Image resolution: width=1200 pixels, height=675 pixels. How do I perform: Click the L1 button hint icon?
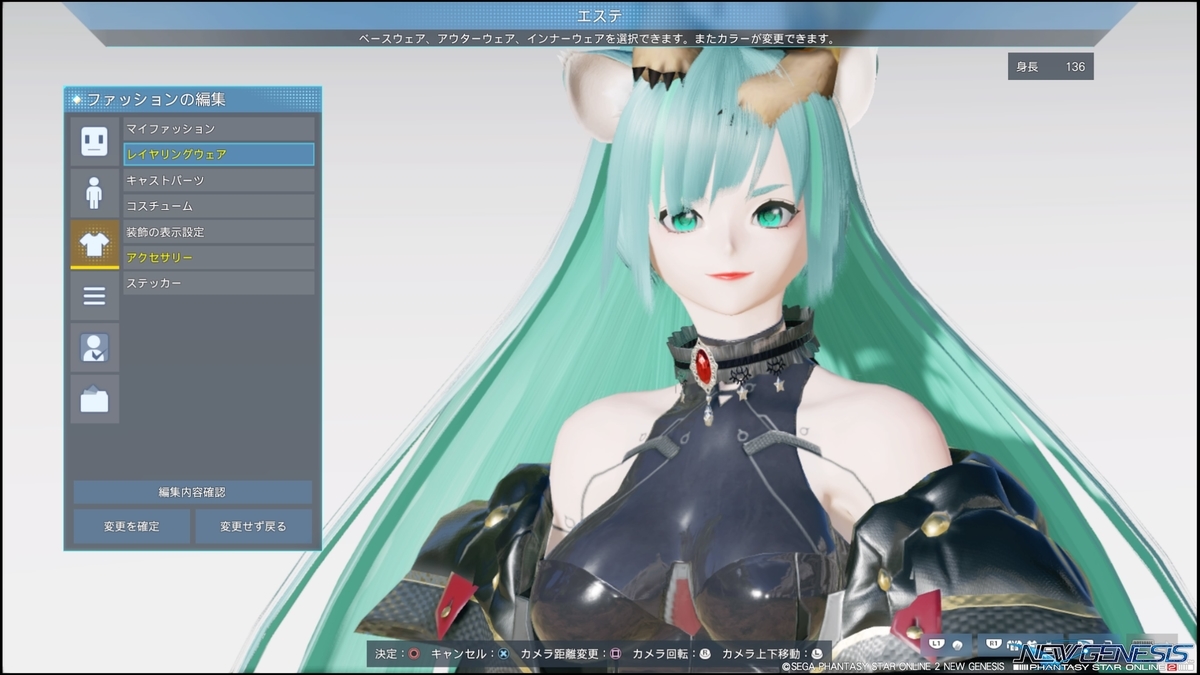937,643
